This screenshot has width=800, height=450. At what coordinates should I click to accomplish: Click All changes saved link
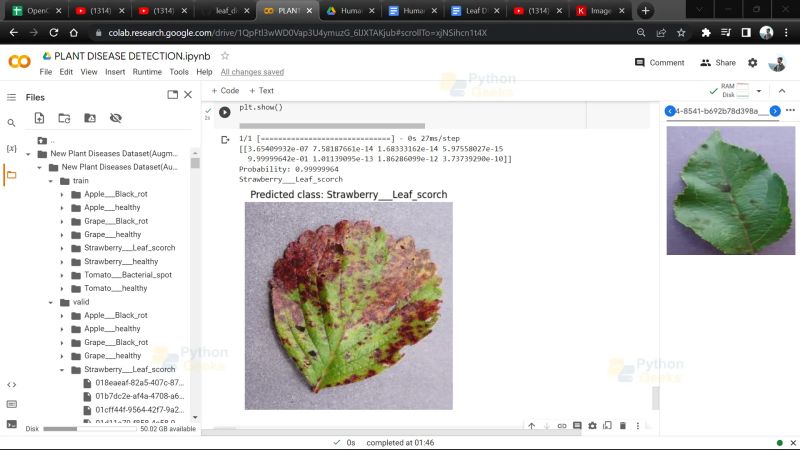(252, 72)
